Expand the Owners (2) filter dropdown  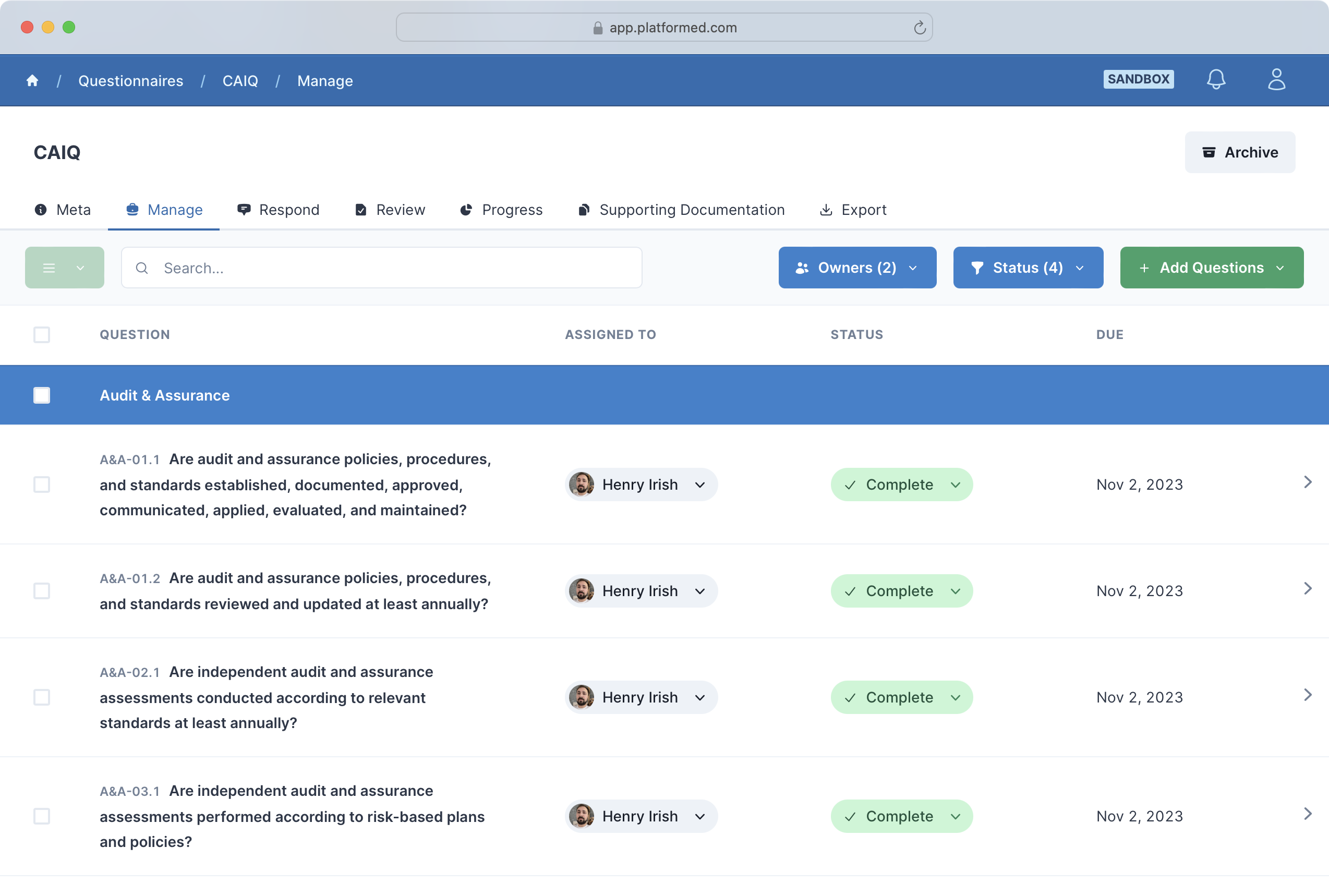pos(857,268)
